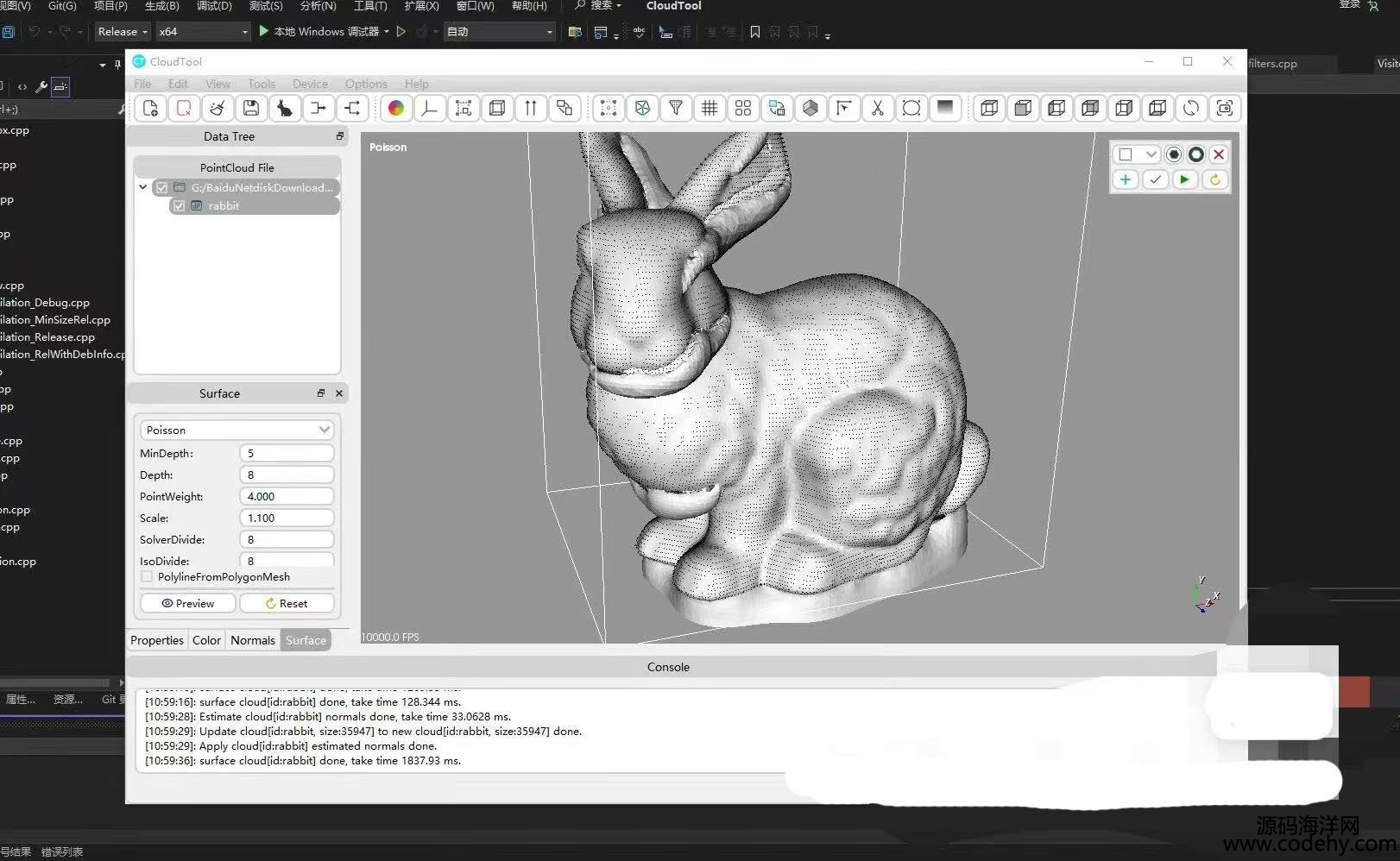Screen dimensions: 1400x861
Task: Switch to the Normals tab
Action: pyautogui.click(x=253, y=640)
